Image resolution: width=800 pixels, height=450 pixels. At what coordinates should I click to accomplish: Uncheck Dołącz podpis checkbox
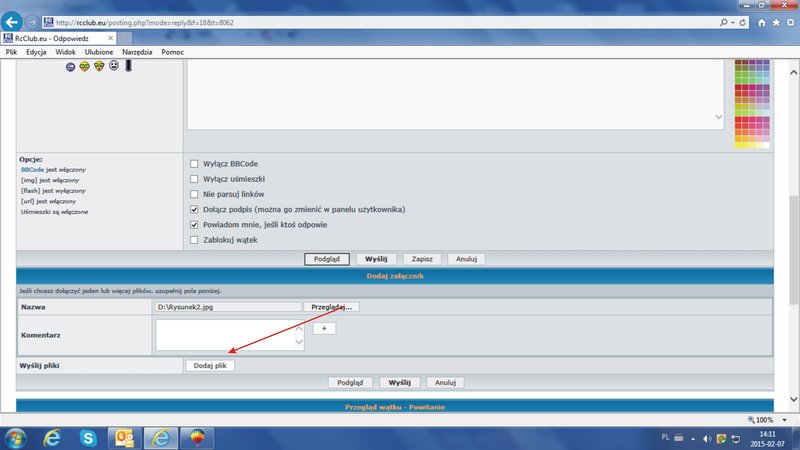(194, 209)
